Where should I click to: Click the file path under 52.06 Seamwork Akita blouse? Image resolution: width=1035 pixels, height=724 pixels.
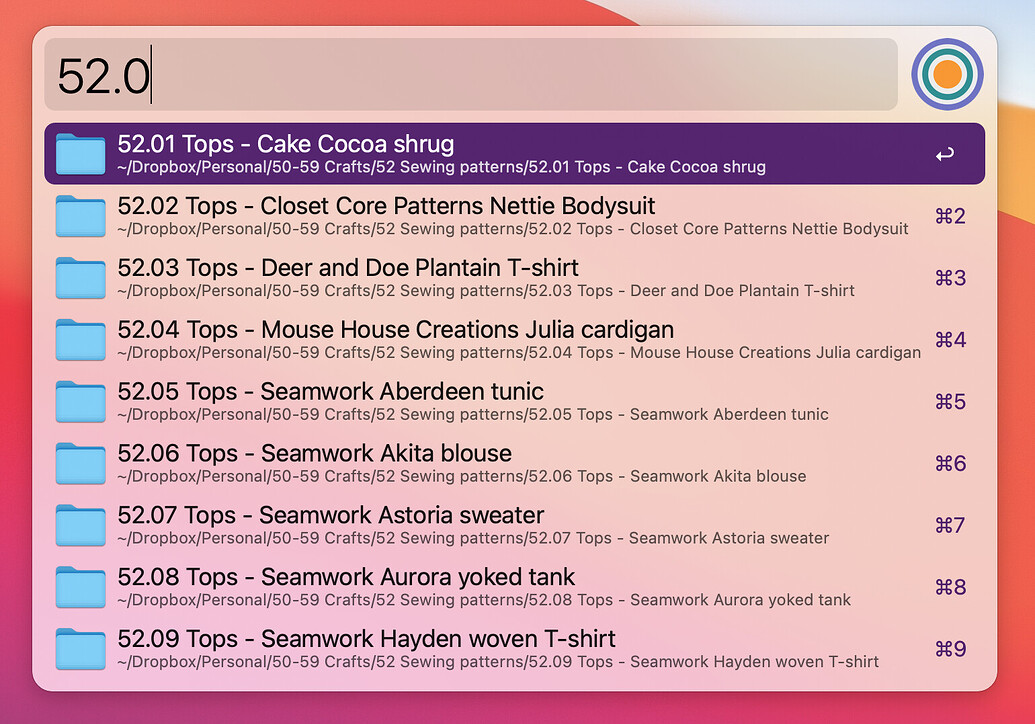461,477
